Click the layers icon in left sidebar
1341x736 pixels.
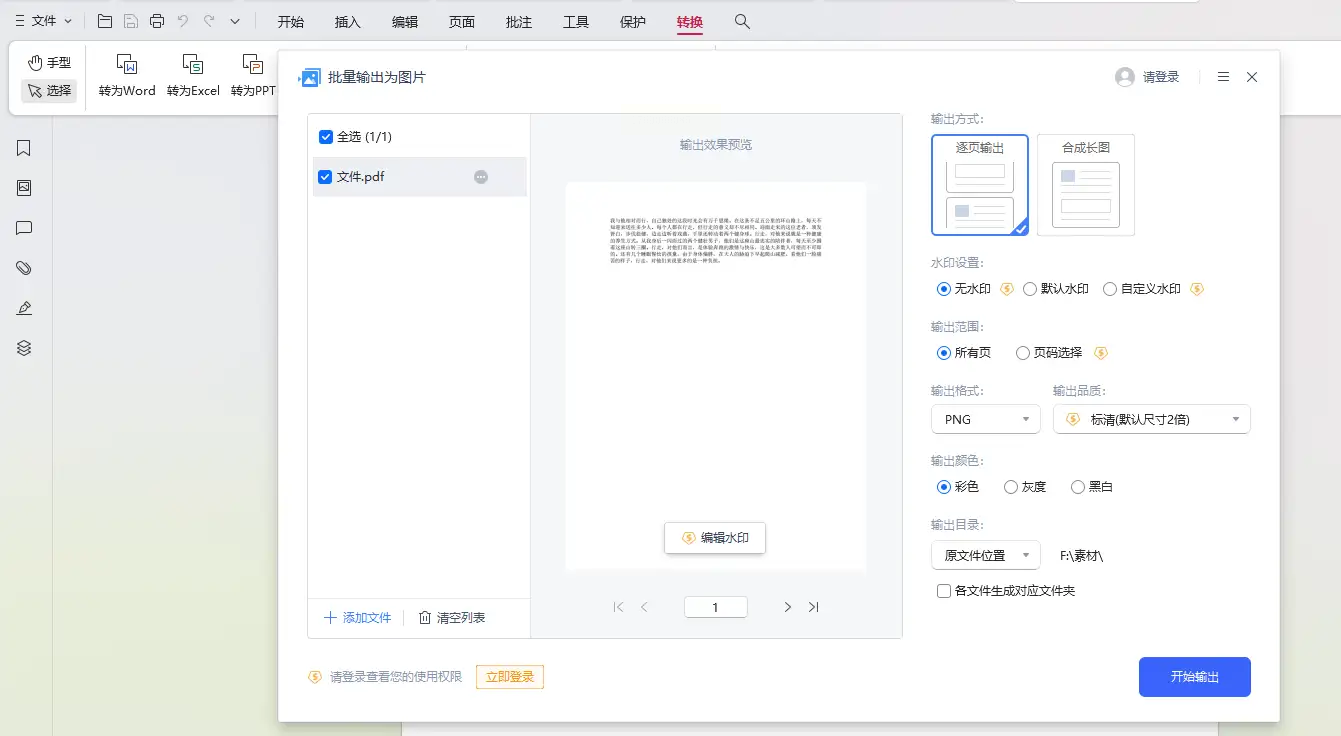pos(24,348)
